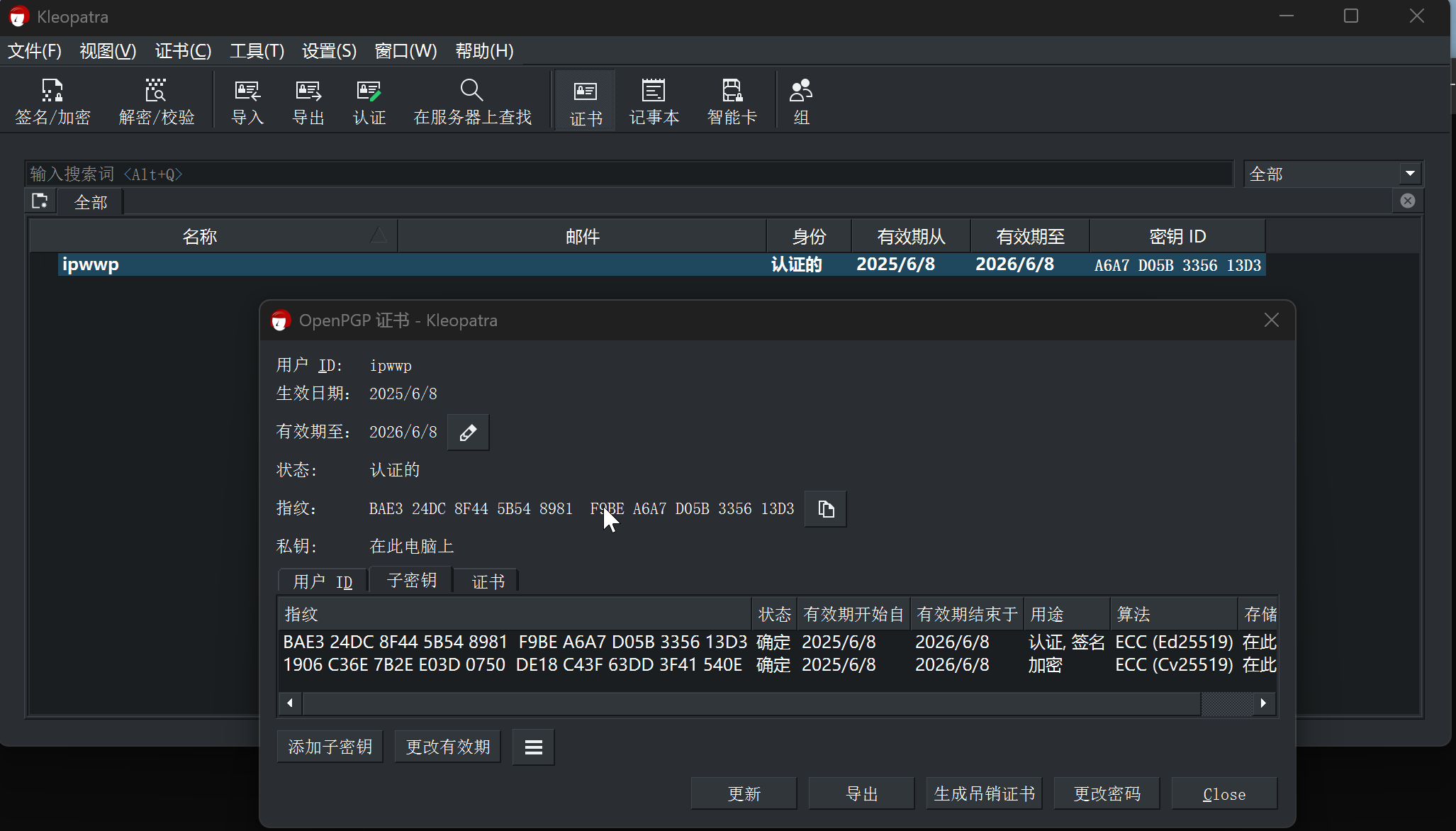Open the 解密/校验 toolbar tool
Image resolution: width=1456 pixels, height=831 pixels.
pos(157,101)
